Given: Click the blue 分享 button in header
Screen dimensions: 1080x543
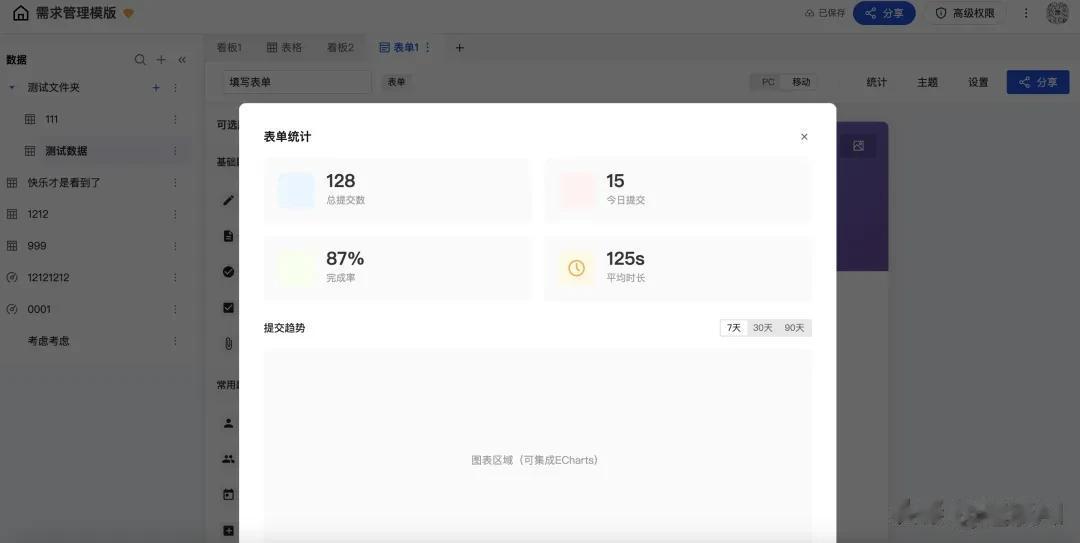Looking at the screenshot, I should 884,13.
